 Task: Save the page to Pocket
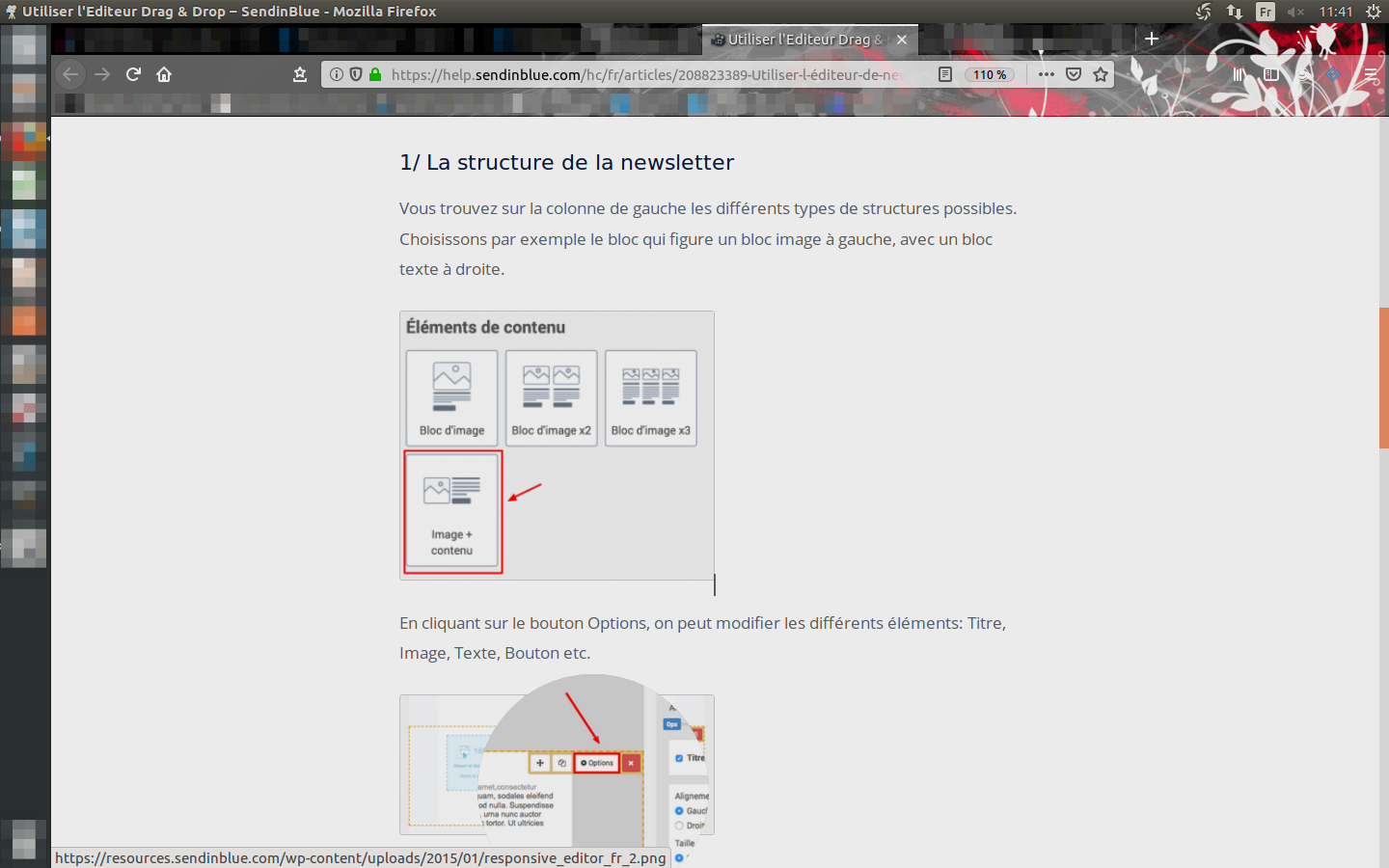point(1074,74)
